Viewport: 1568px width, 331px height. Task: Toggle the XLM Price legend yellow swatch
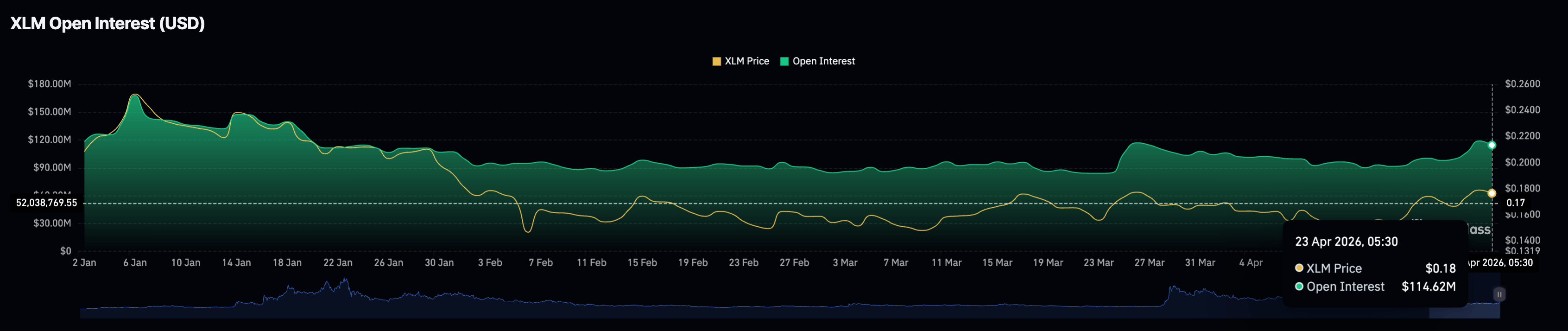click(716, 62)
